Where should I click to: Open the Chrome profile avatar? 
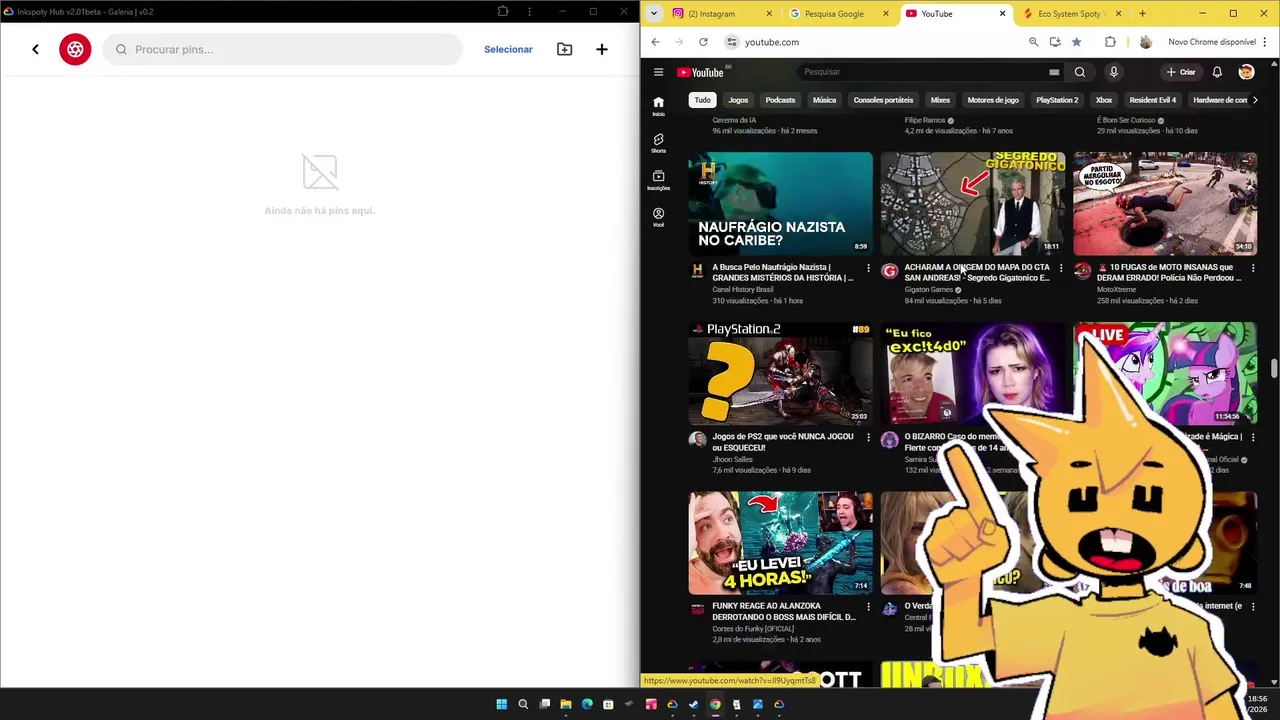tap(1146, 42)
